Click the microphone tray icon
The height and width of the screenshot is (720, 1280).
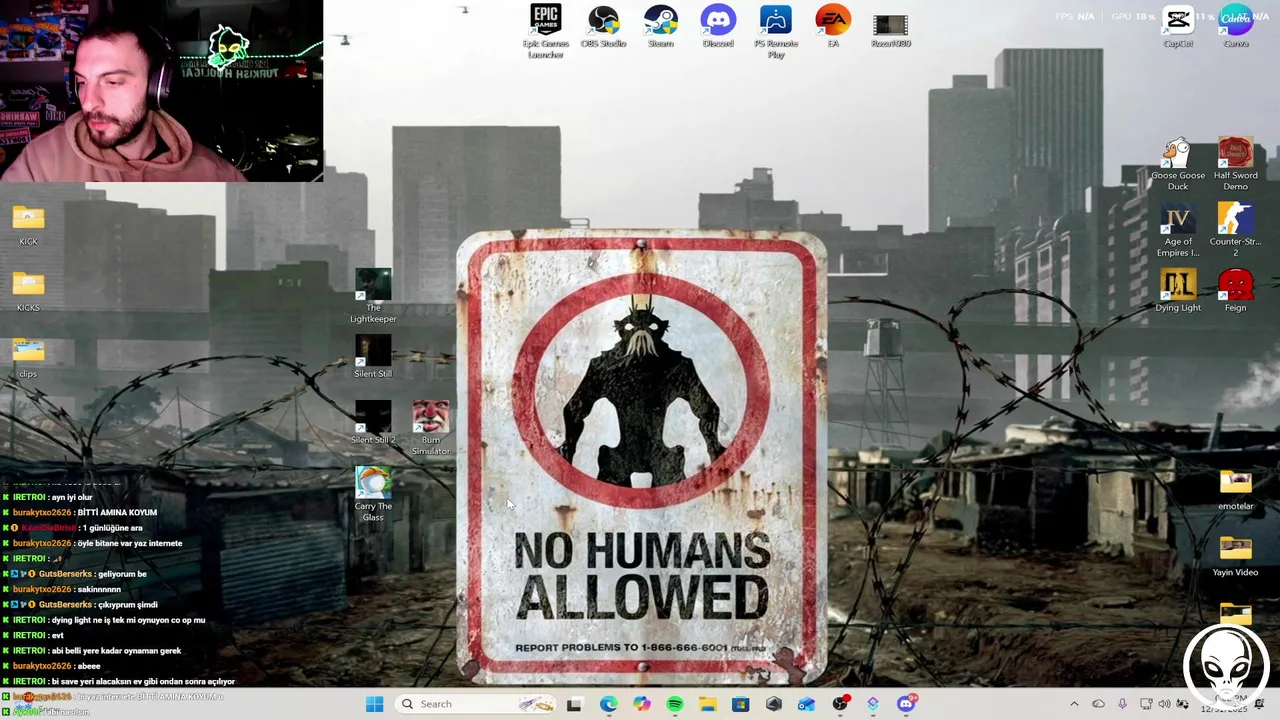coord(1123,704)
